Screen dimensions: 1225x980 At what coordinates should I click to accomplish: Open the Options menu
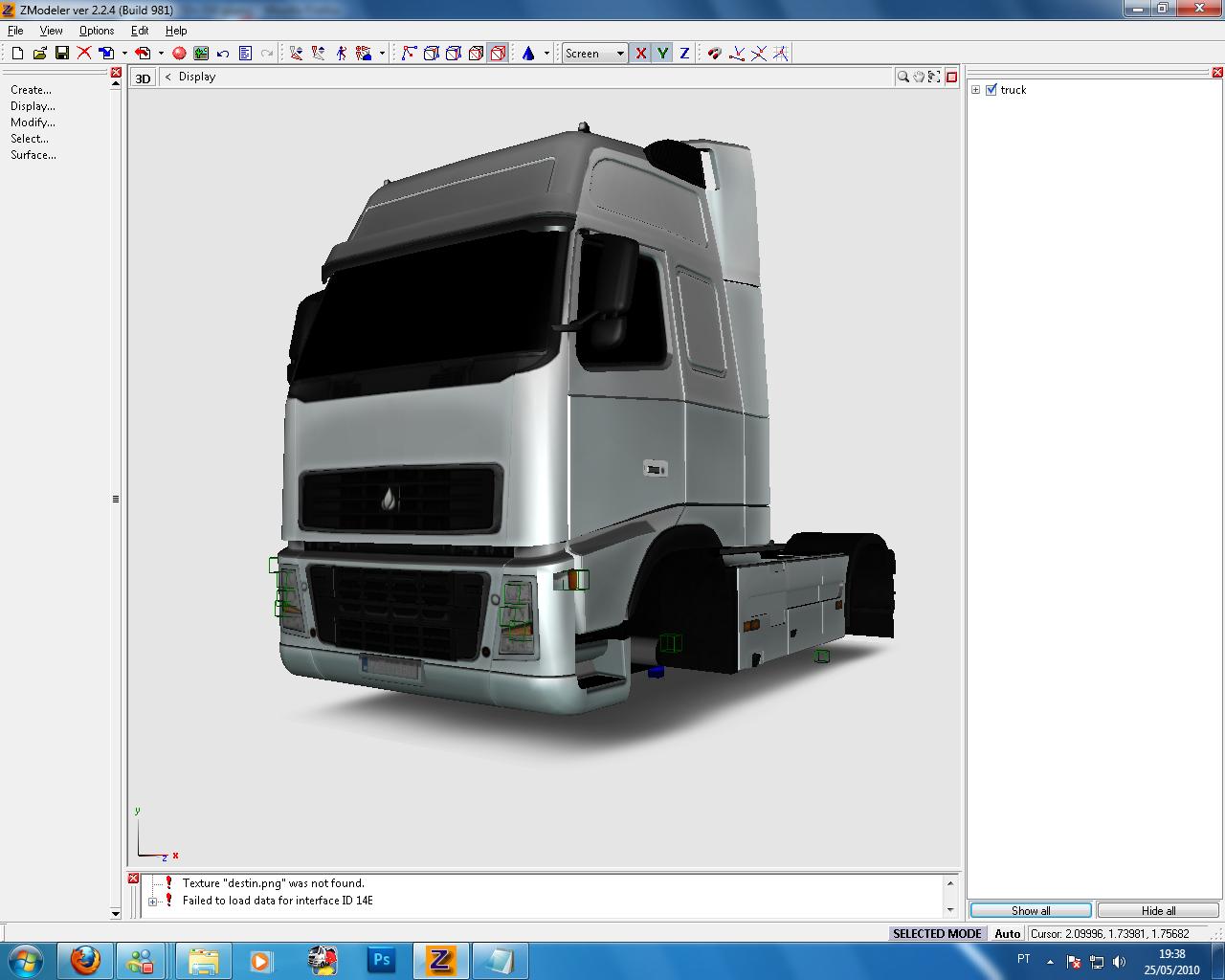pos(96,30)
